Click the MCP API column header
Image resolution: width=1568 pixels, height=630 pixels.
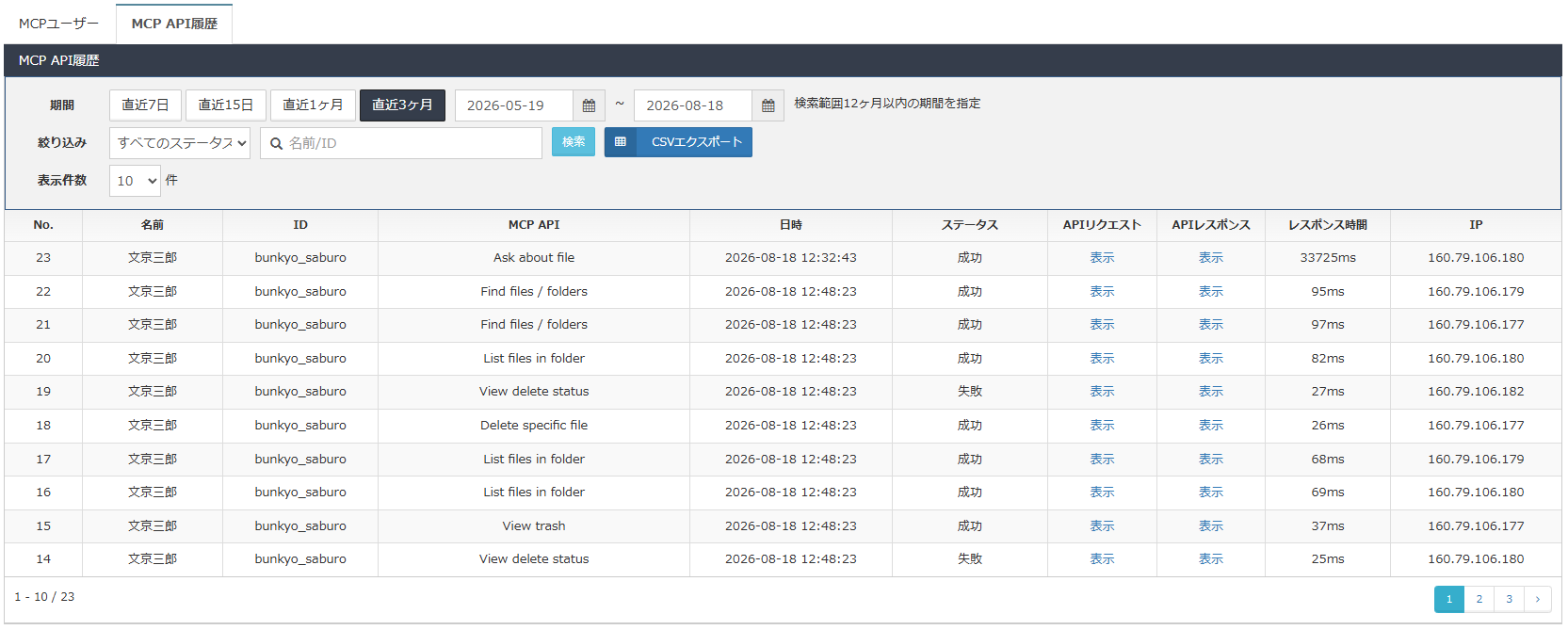(x=534, y=225)
